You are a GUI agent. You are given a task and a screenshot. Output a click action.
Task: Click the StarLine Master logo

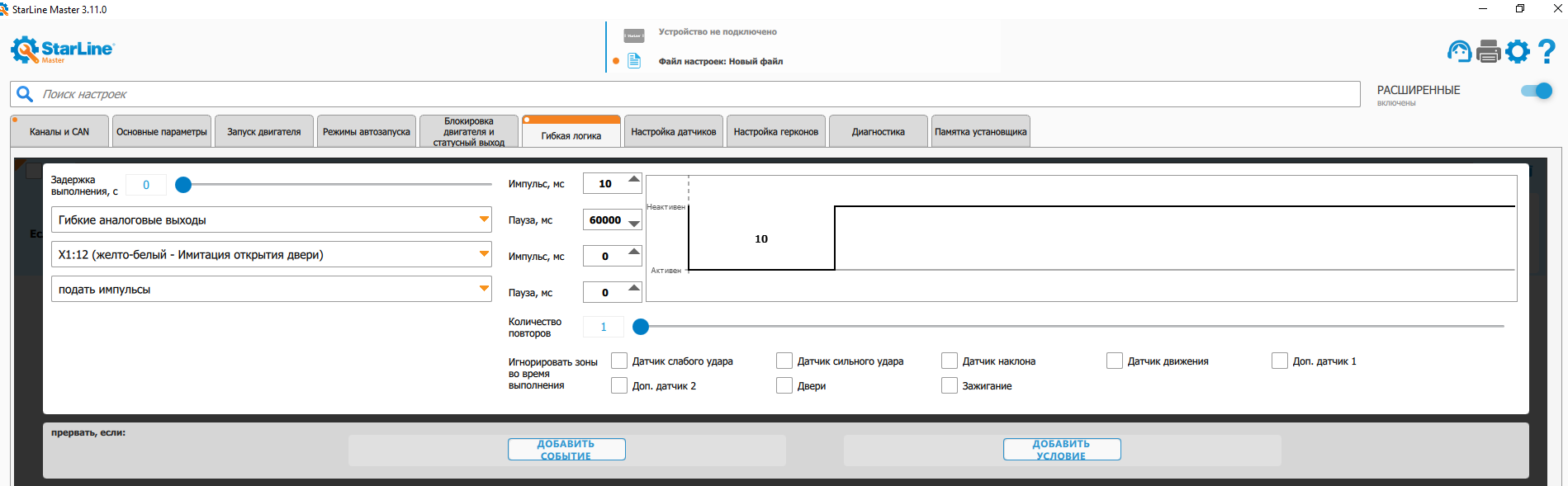tap(63, 50)
